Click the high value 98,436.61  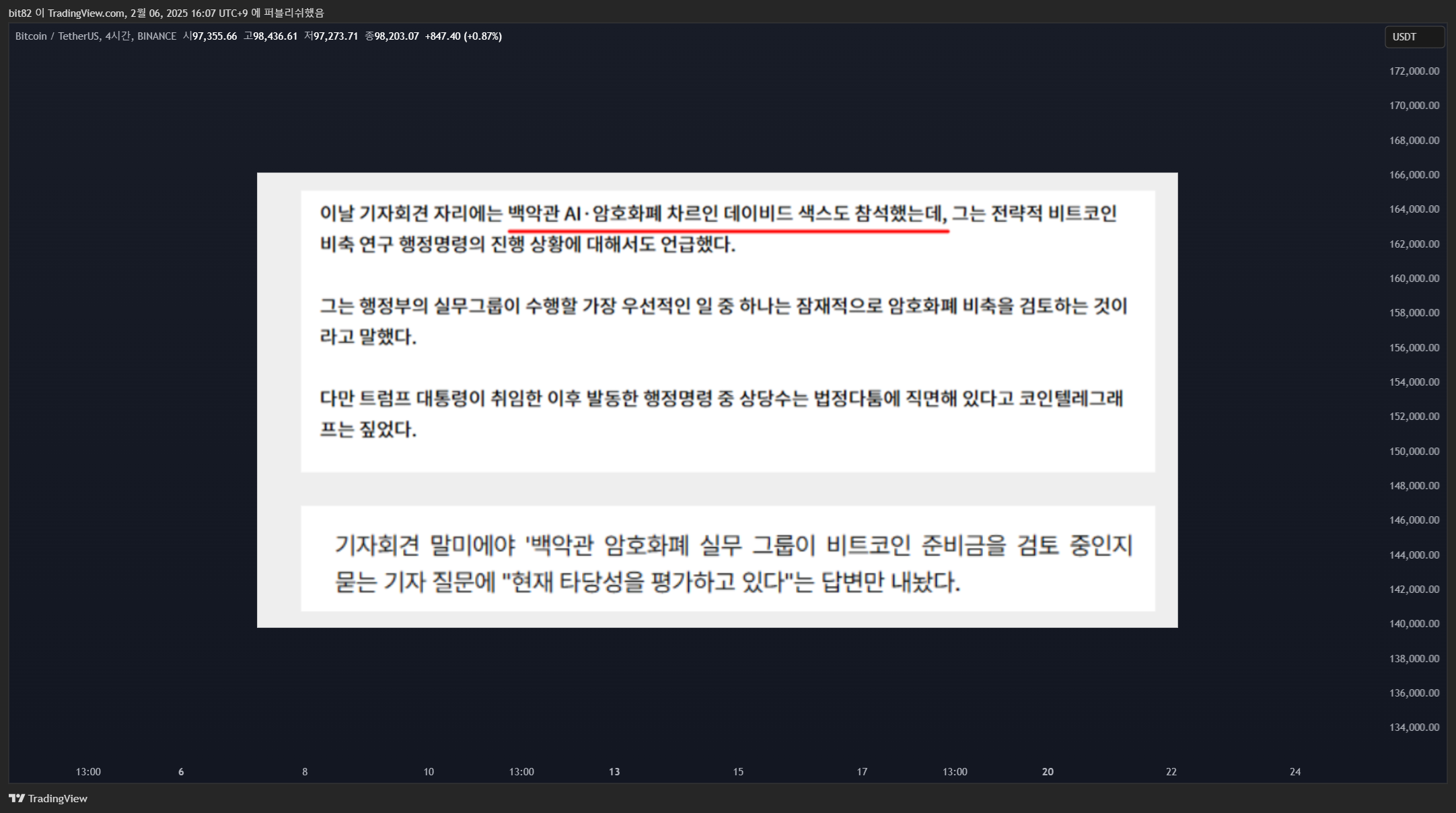point(275,36)
